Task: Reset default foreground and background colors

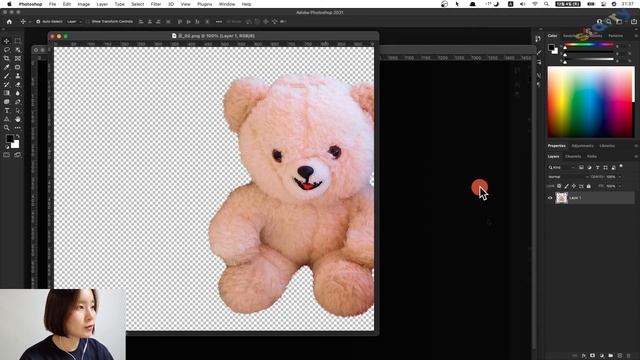Action: click(7, 147)
